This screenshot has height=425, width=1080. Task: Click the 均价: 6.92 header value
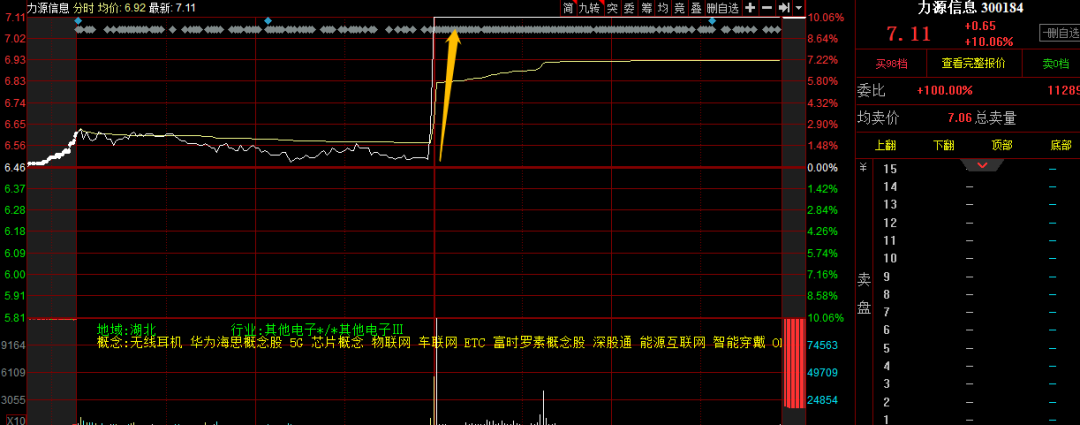point(121,8)
